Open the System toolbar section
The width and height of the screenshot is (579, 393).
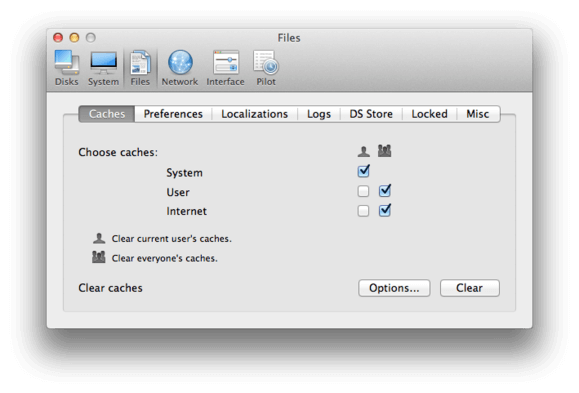[x=103, y=68]
